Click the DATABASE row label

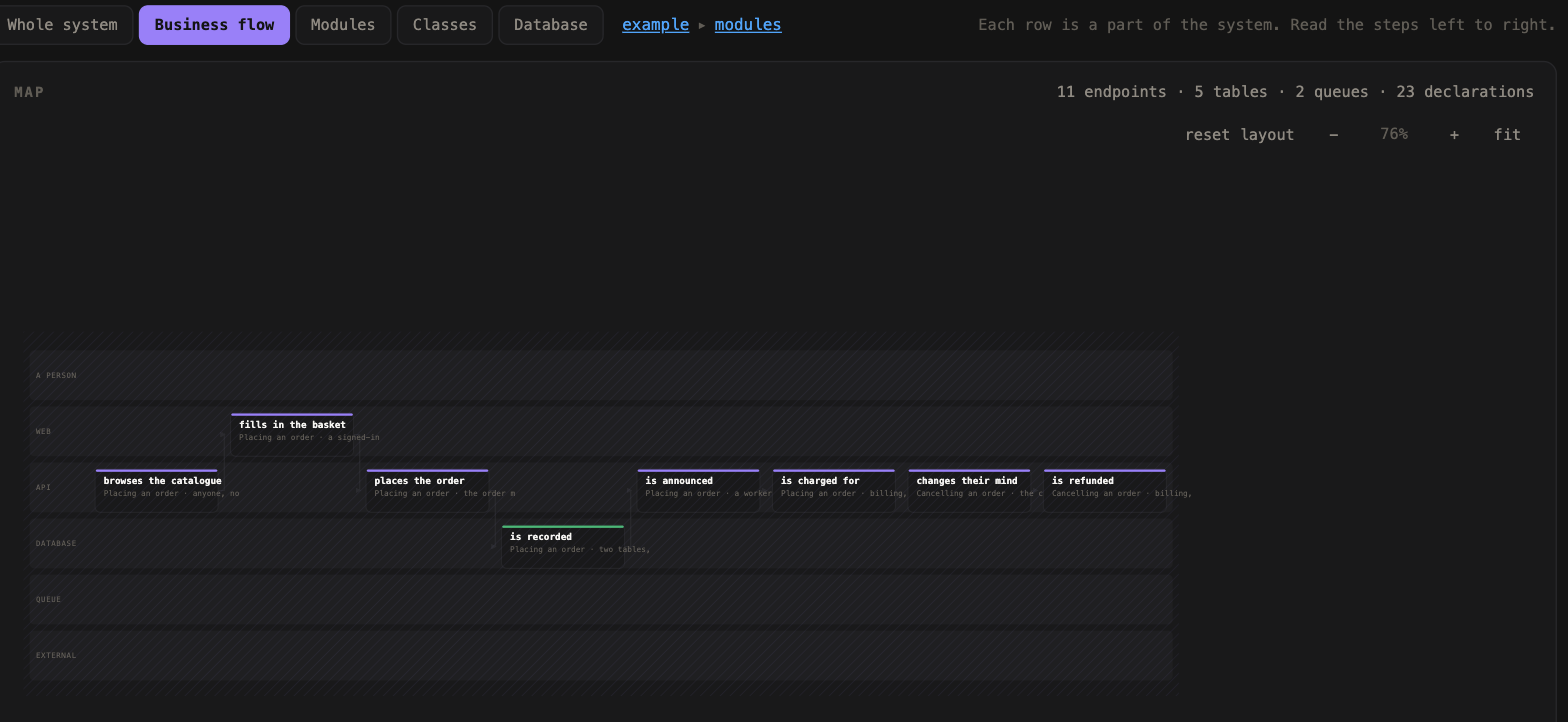click(x=56, y=544)
